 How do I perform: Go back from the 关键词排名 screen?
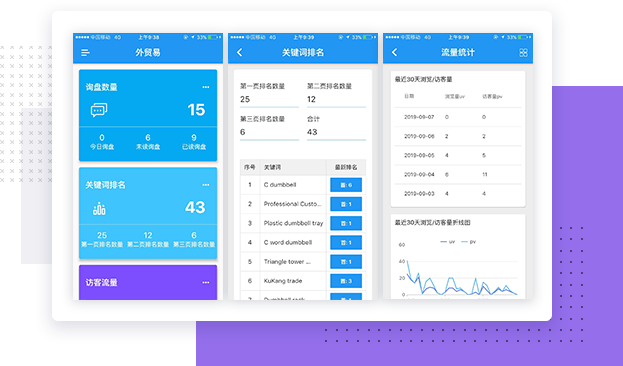pos(239,52)
